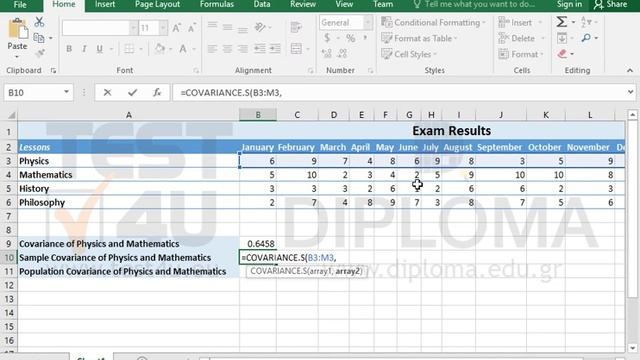
Task: Click vertical scrollbar up arrow
Action: coord(632,115)
